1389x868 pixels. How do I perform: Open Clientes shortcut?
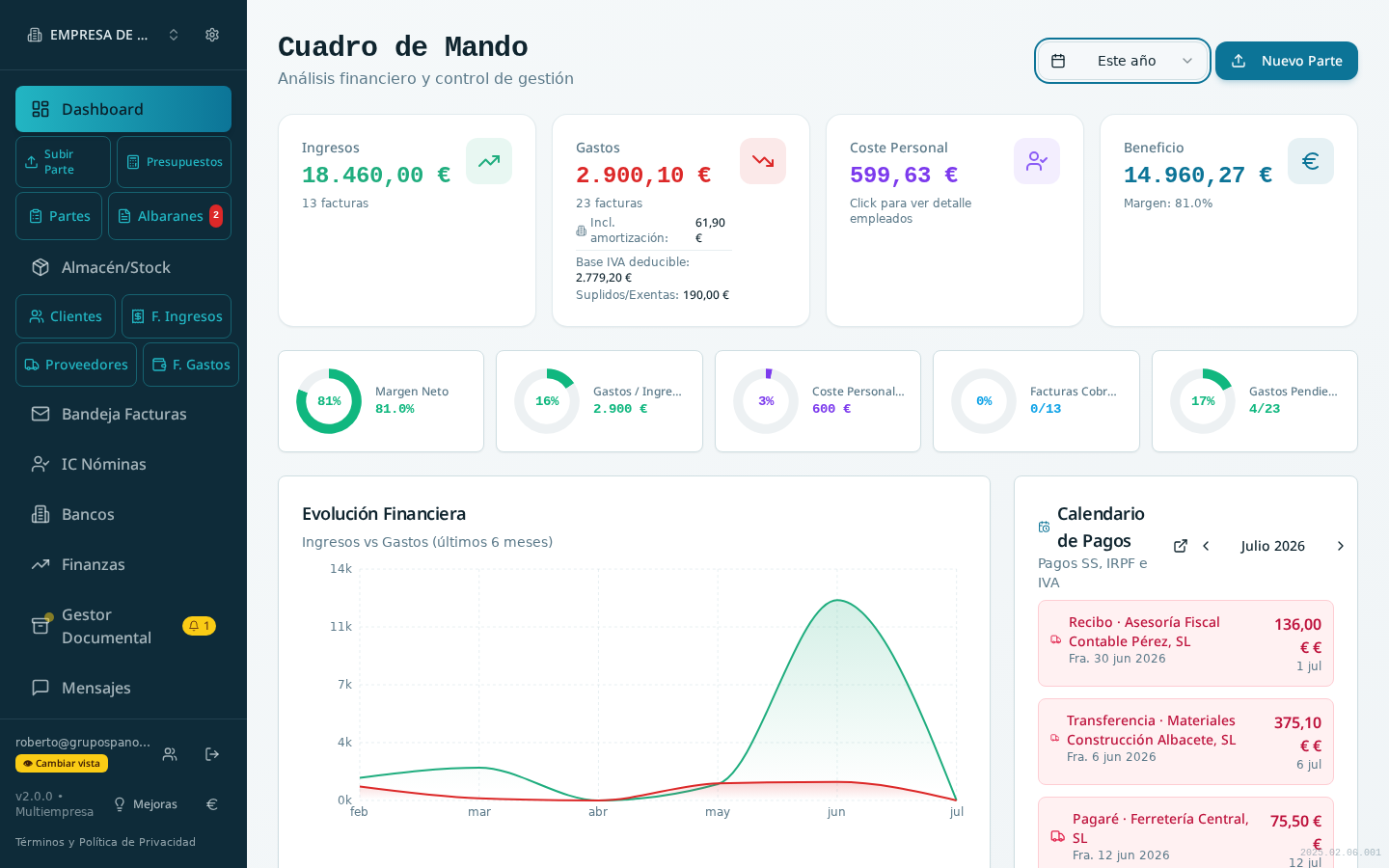coord(66,316)
